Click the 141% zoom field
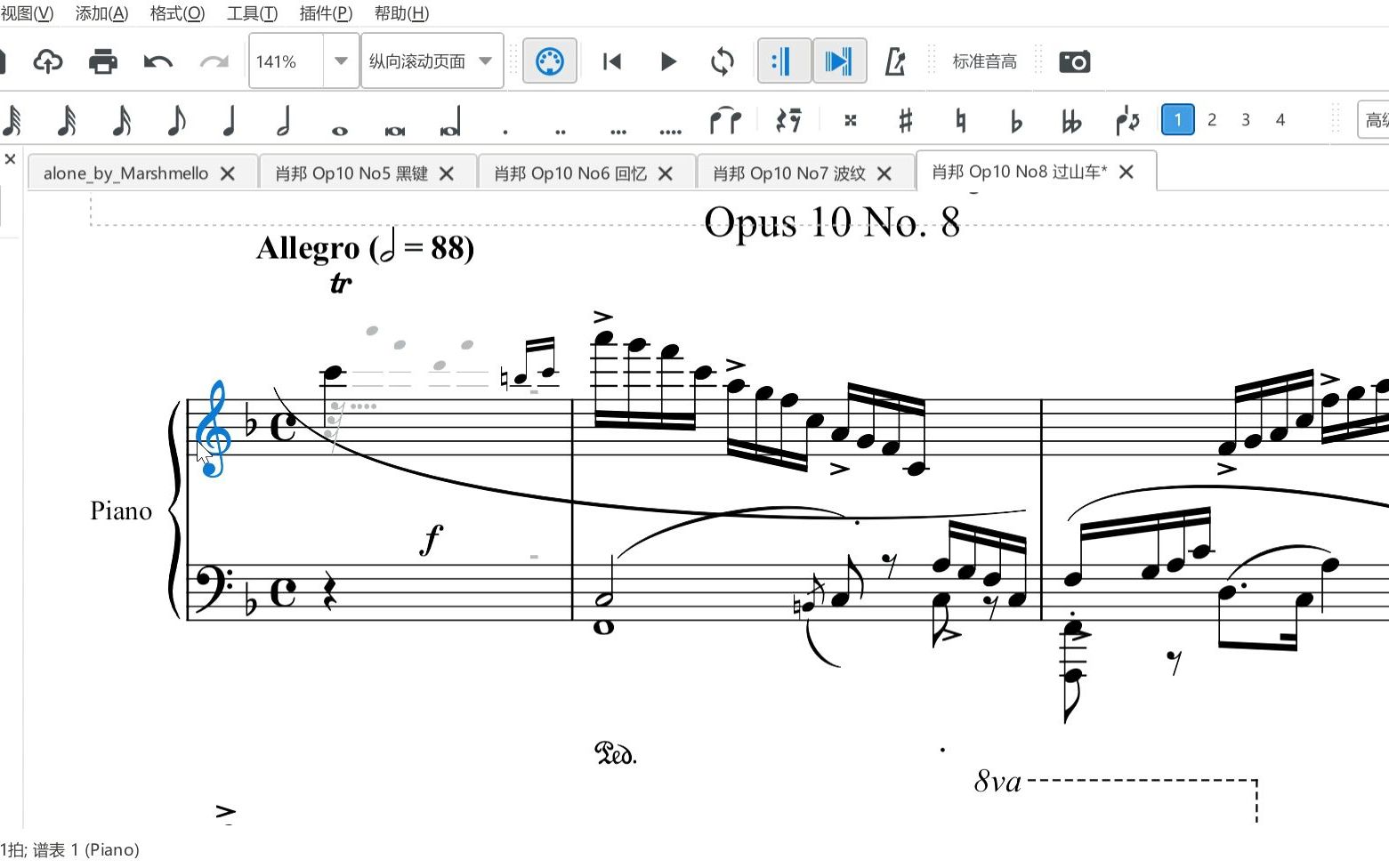The image size is (1389, 868). 286,61
